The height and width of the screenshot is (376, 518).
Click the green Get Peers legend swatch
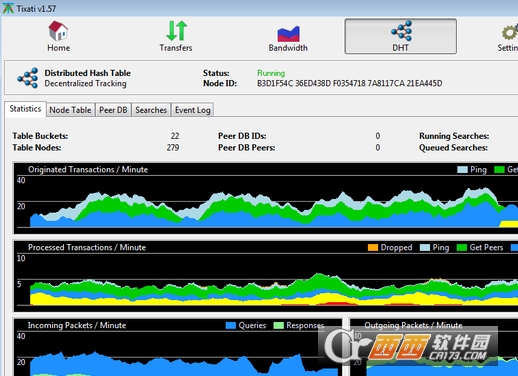462,248
